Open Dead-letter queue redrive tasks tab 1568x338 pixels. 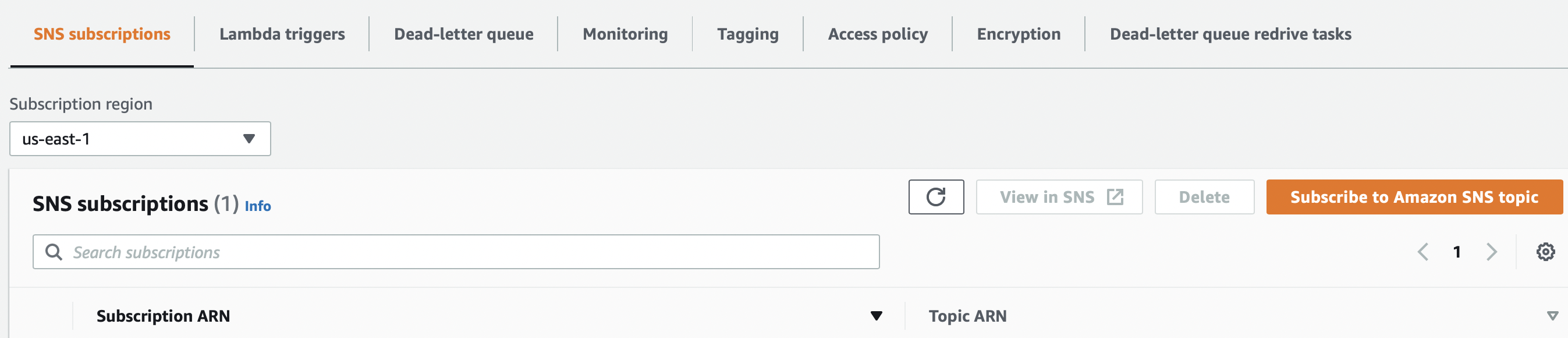(x=1230, y=34)
